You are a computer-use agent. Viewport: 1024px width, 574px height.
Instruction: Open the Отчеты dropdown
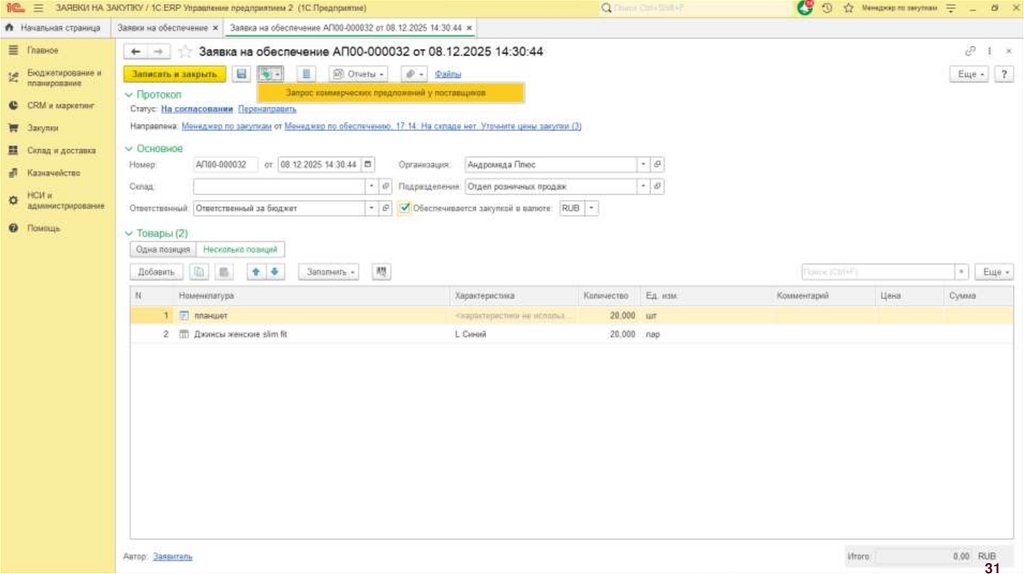(x=359, y=74)
